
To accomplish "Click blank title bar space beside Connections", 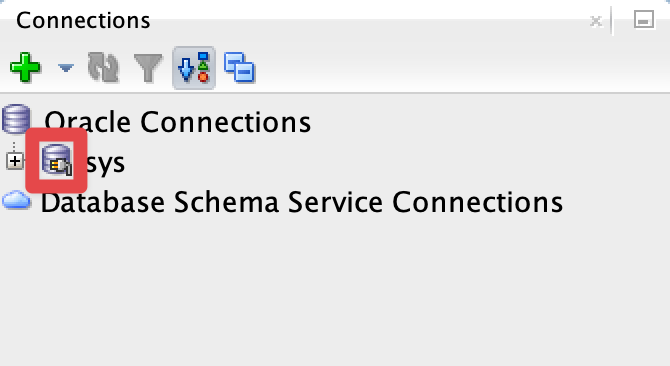I will click(x=367, y=20).
